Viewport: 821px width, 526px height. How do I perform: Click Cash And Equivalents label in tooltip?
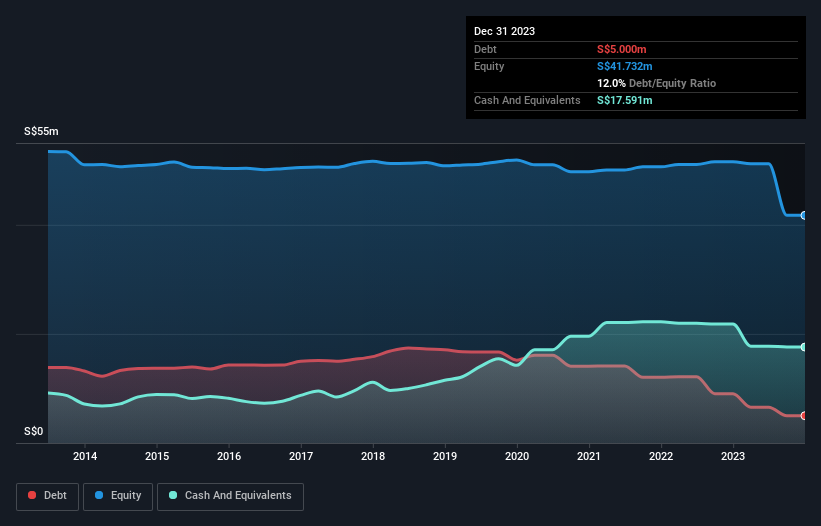pos(527,100)
